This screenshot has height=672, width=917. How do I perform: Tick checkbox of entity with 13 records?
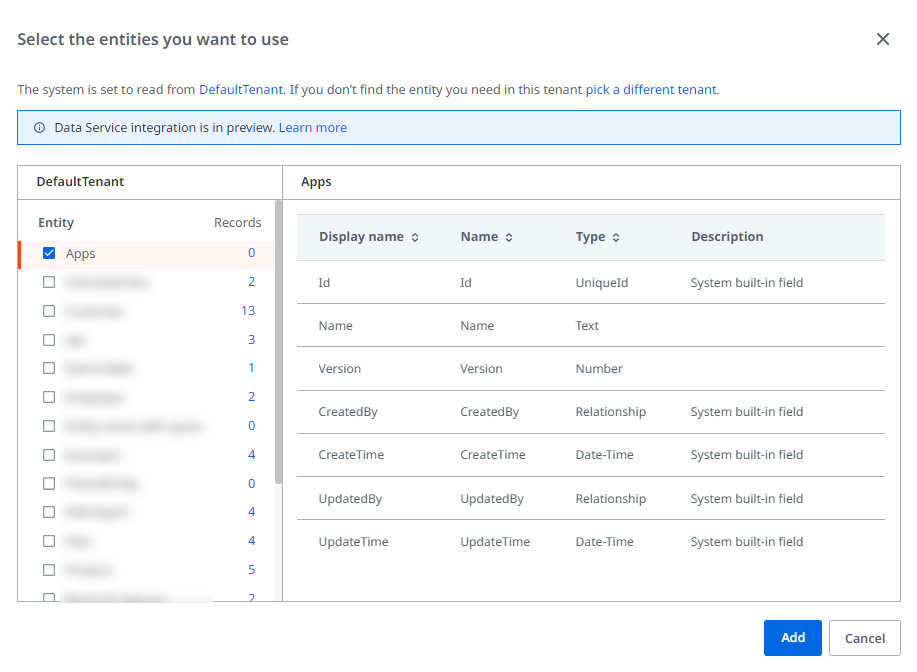(49, 311)
